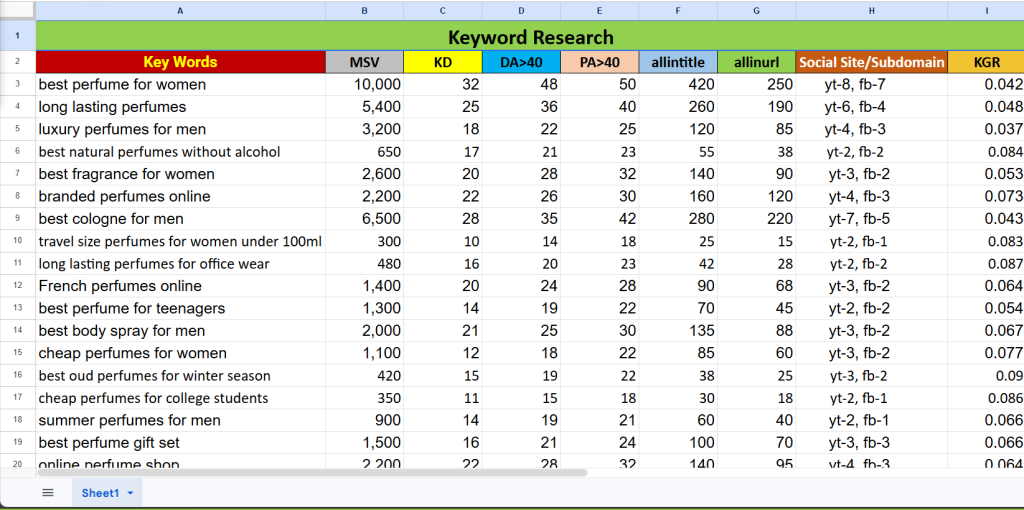Select row 12 by its row number

[x=17, y=286]
